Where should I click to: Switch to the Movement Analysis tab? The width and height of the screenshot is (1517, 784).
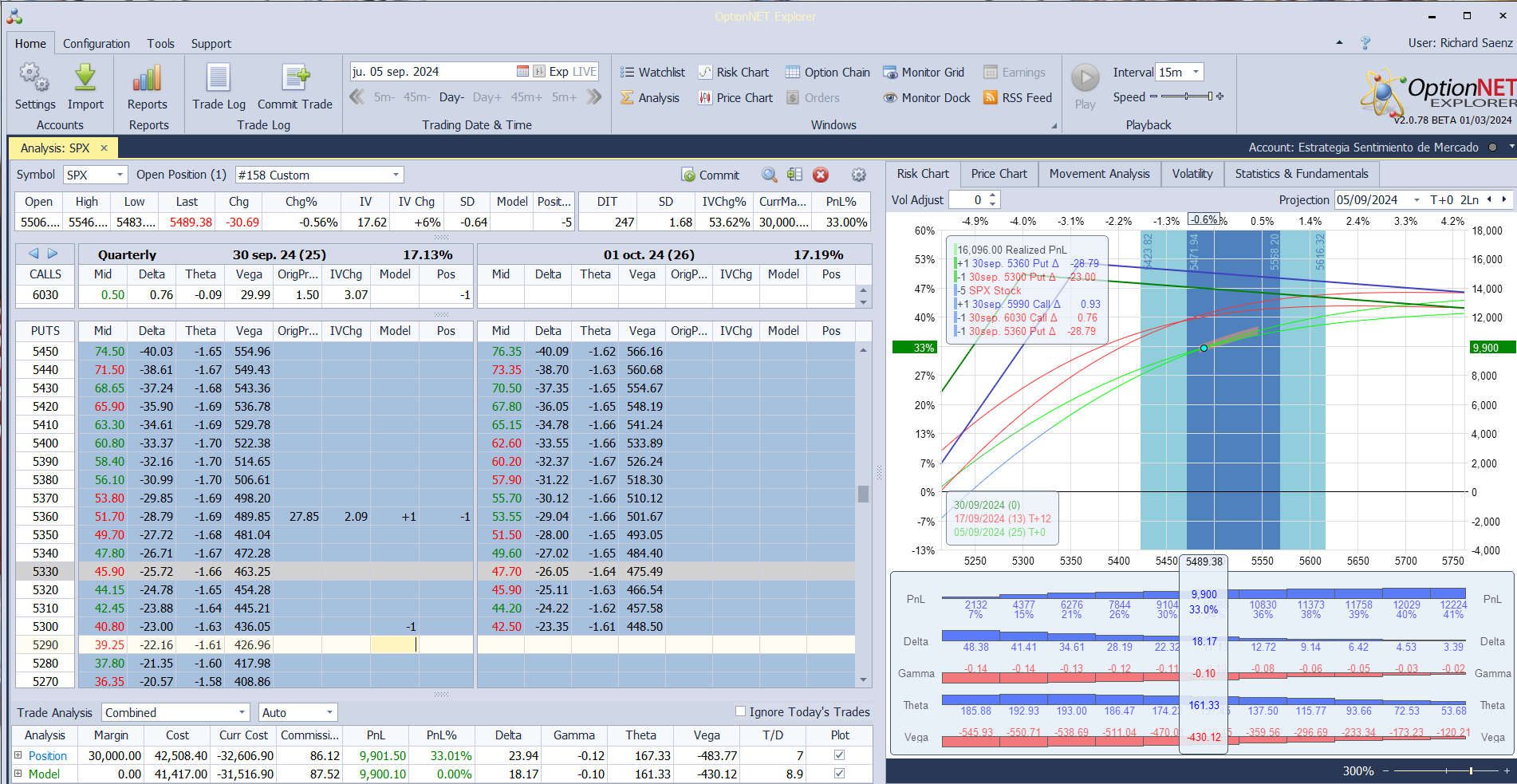point(1099,174)
